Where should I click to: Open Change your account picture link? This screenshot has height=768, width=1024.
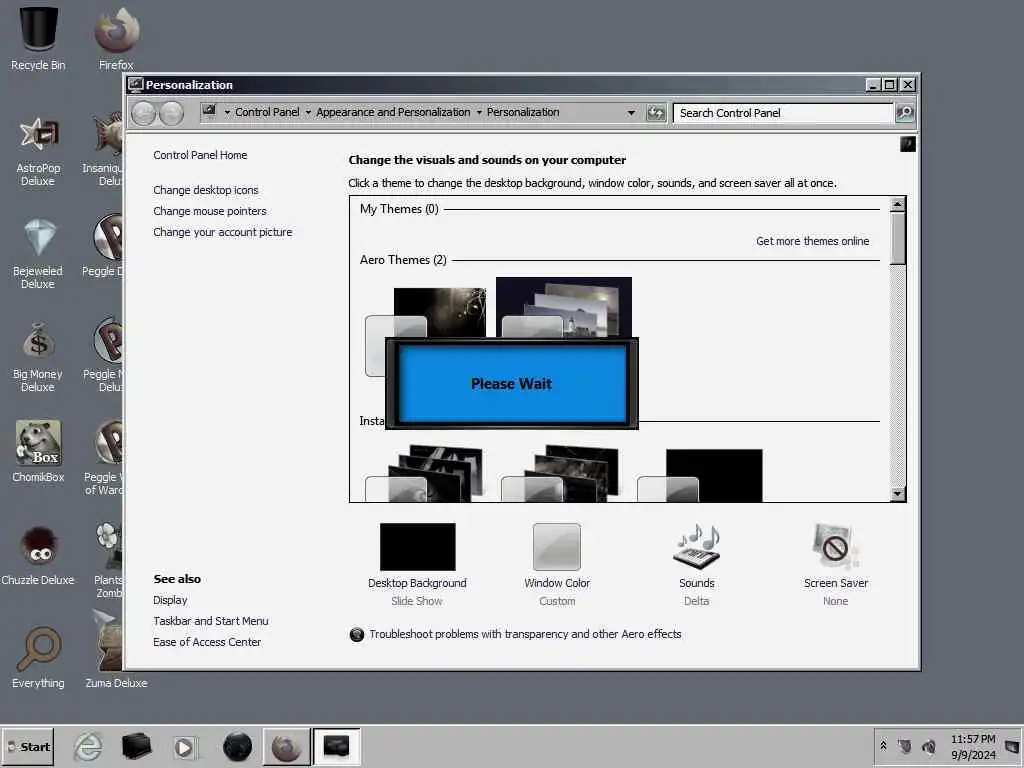(223, 232)
